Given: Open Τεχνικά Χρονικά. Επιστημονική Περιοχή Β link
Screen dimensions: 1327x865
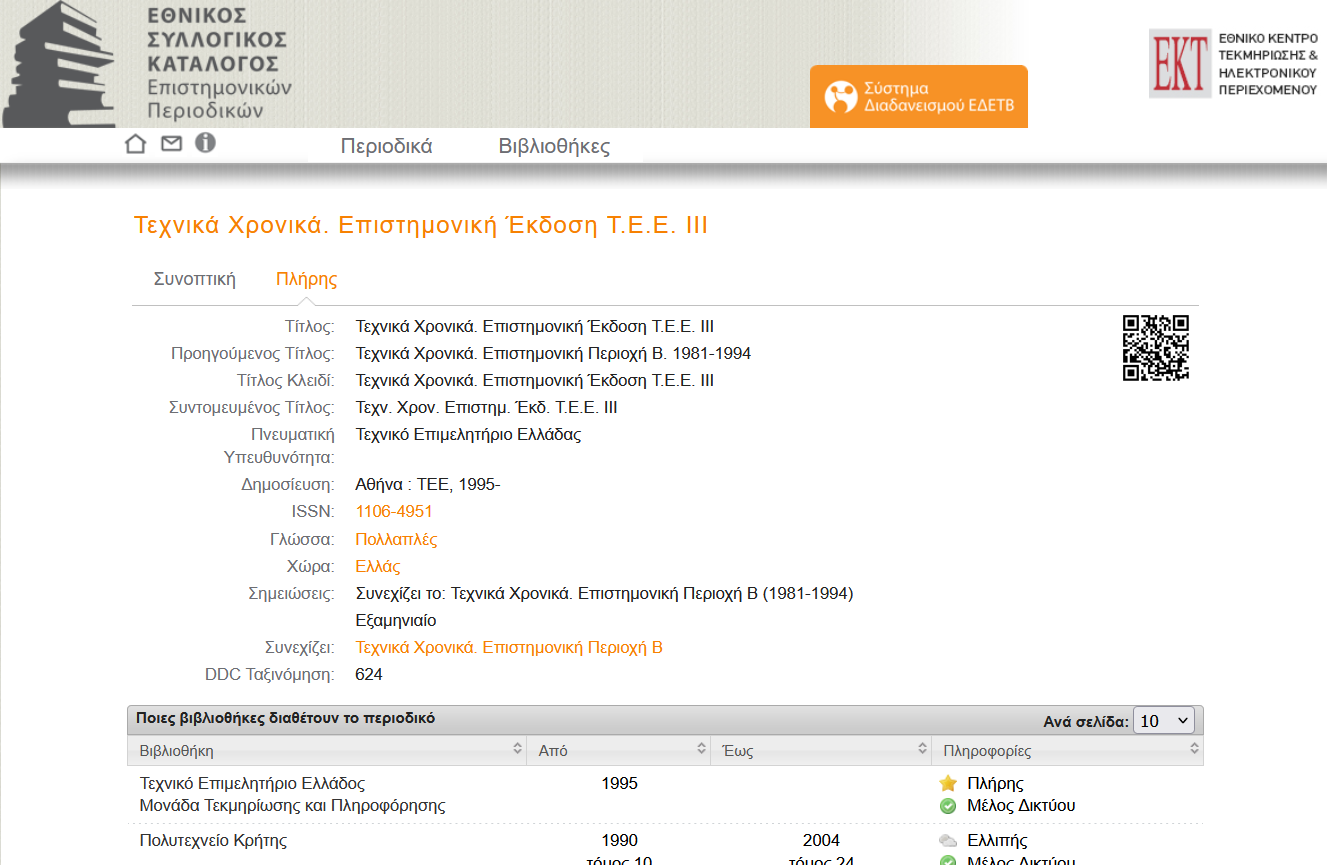Looking at the screenshot, I should coord(509,647).
